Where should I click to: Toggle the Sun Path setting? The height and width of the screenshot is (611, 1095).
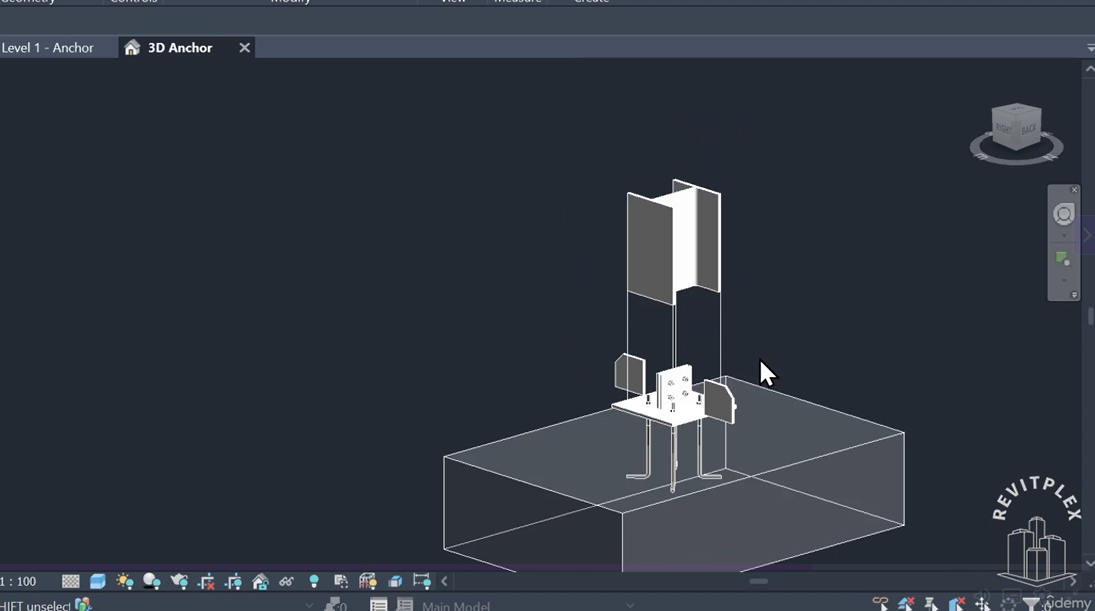tap(125, 581)
